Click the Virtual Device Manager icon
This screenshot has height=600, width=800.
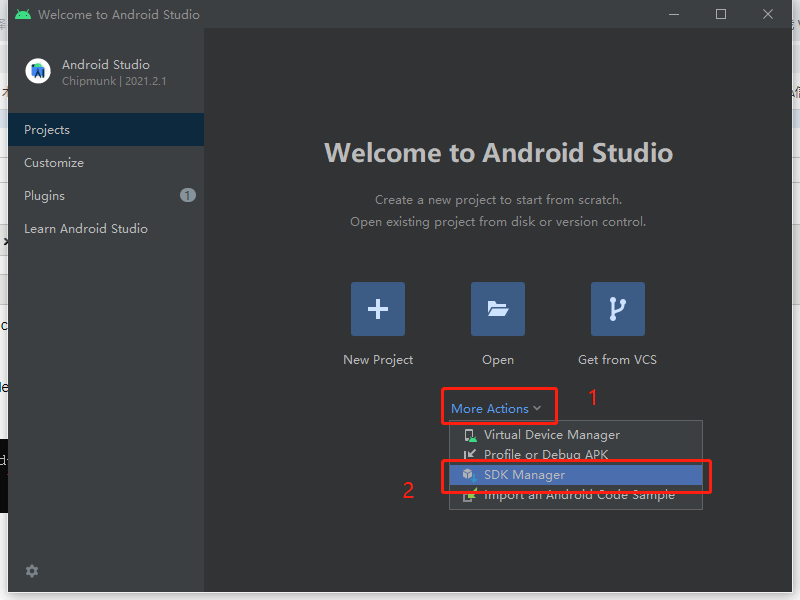[x=470, y=435]
